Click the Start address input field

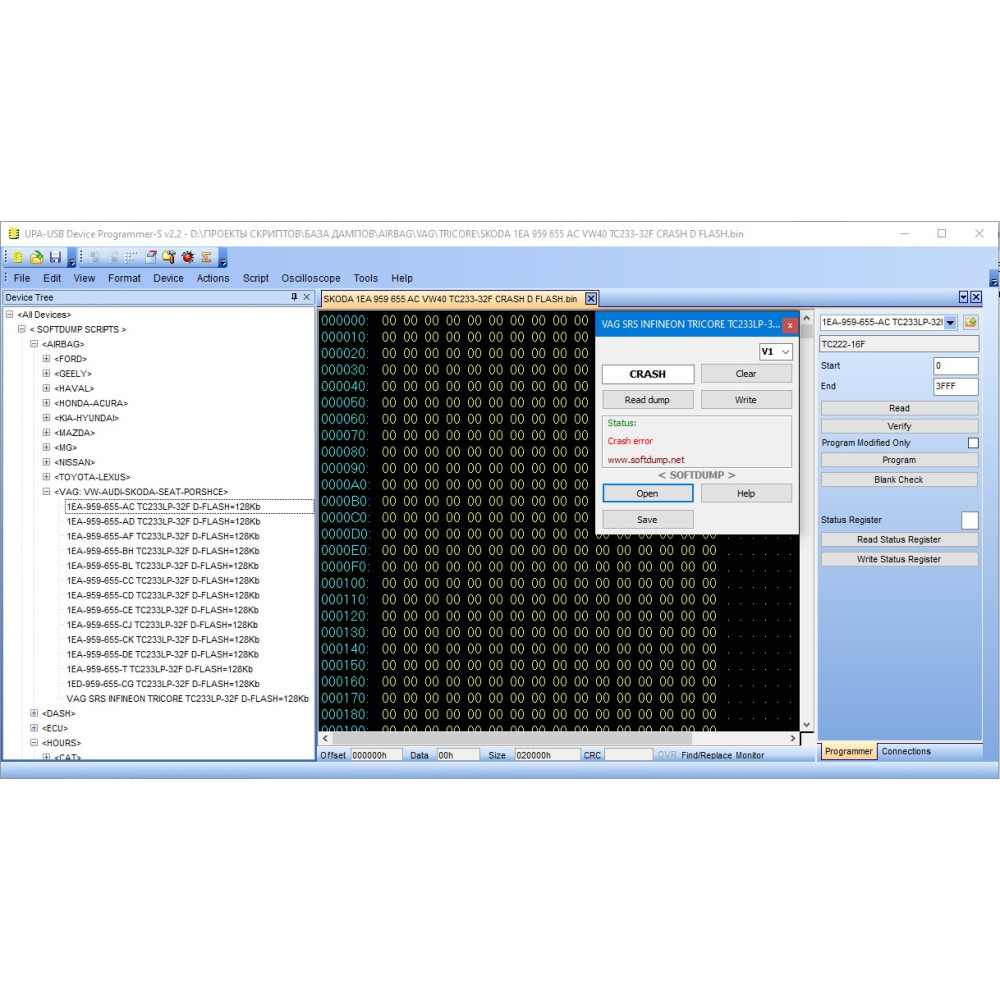click(955, 365)
